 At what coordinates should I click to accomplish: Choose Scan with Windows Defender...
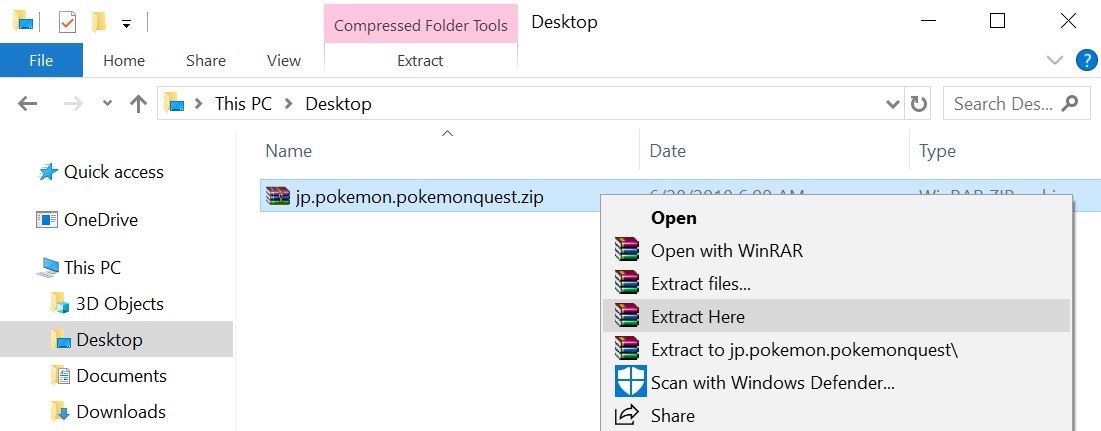[836, 383]
